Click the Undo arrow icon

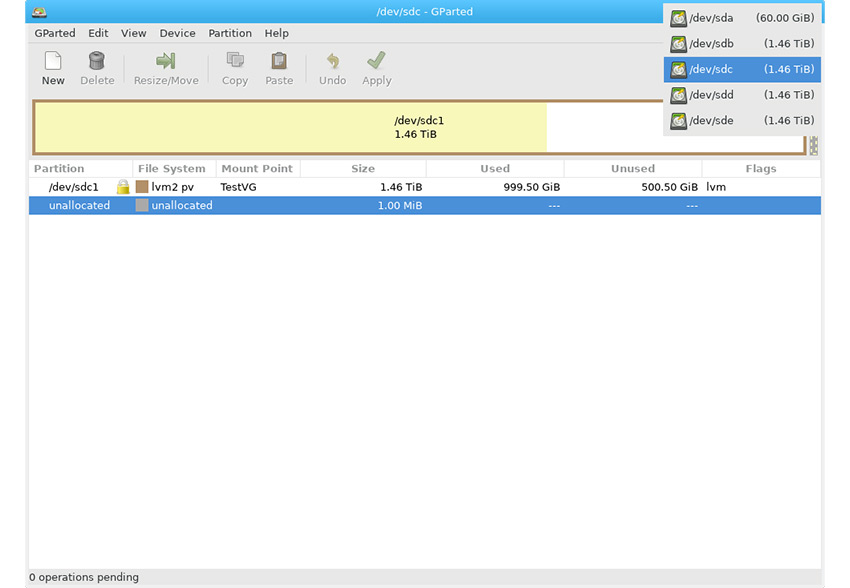tap(332, 62)
